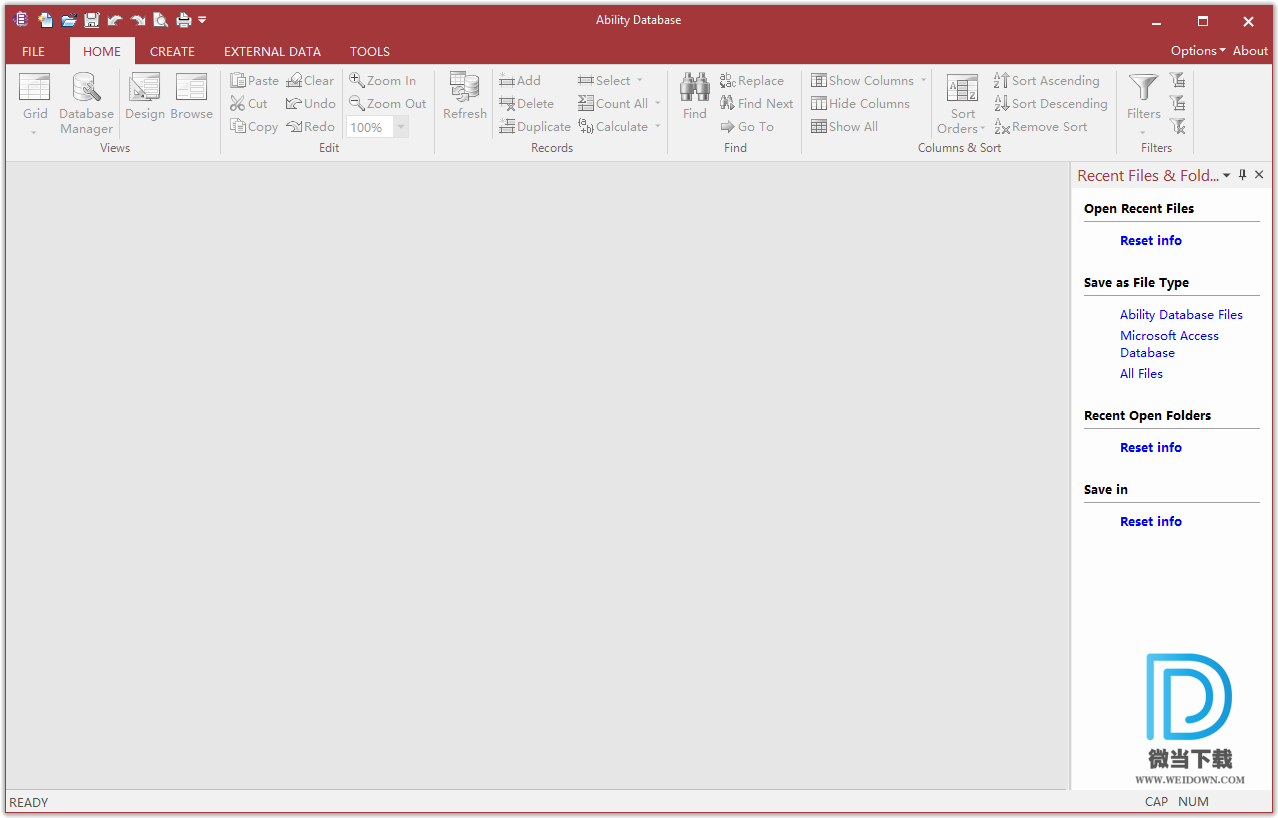Open the FILE menu tab

[33, 51]
